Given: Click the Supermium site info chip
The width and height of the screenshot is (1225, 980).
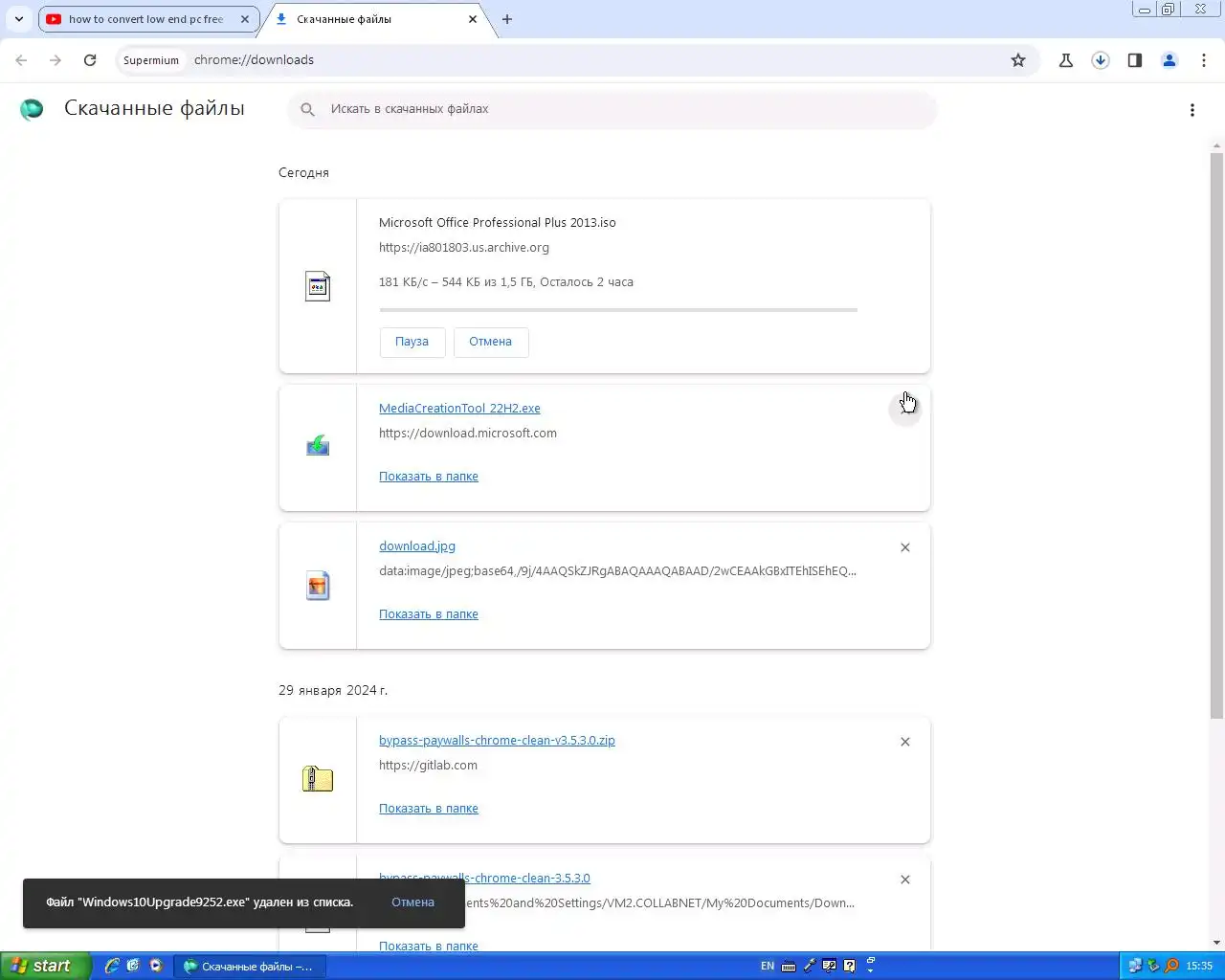Looking at the screenshot, I should 151,60.
